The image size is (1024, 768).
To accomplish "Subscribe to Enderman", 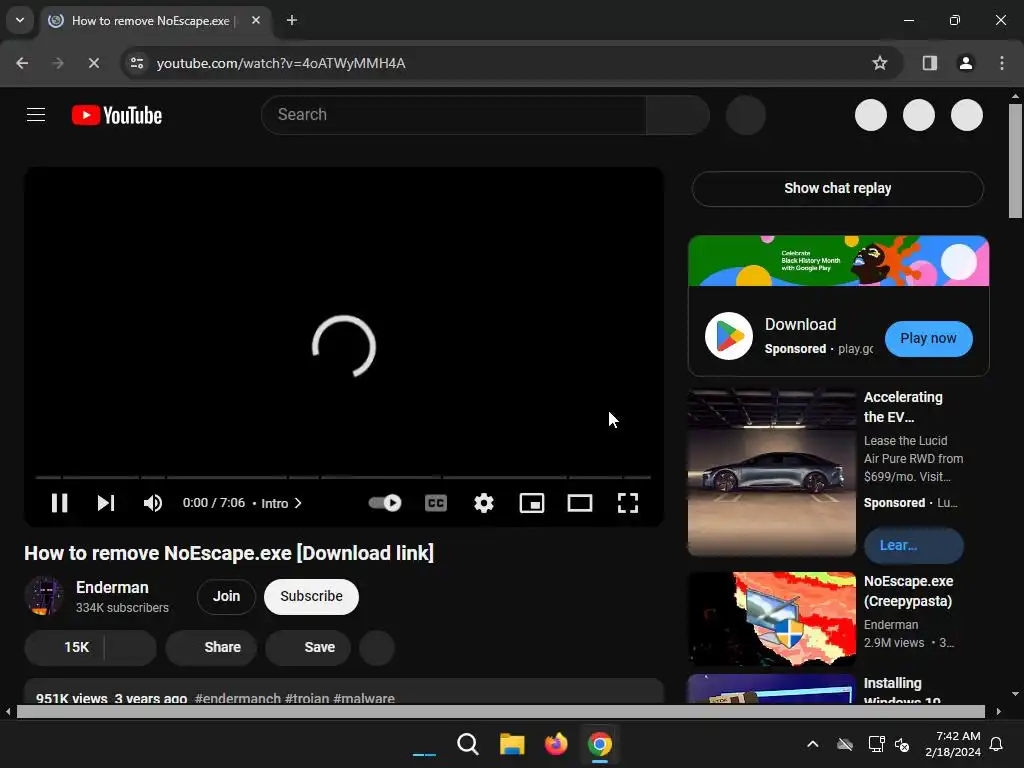I will (312, 596).
